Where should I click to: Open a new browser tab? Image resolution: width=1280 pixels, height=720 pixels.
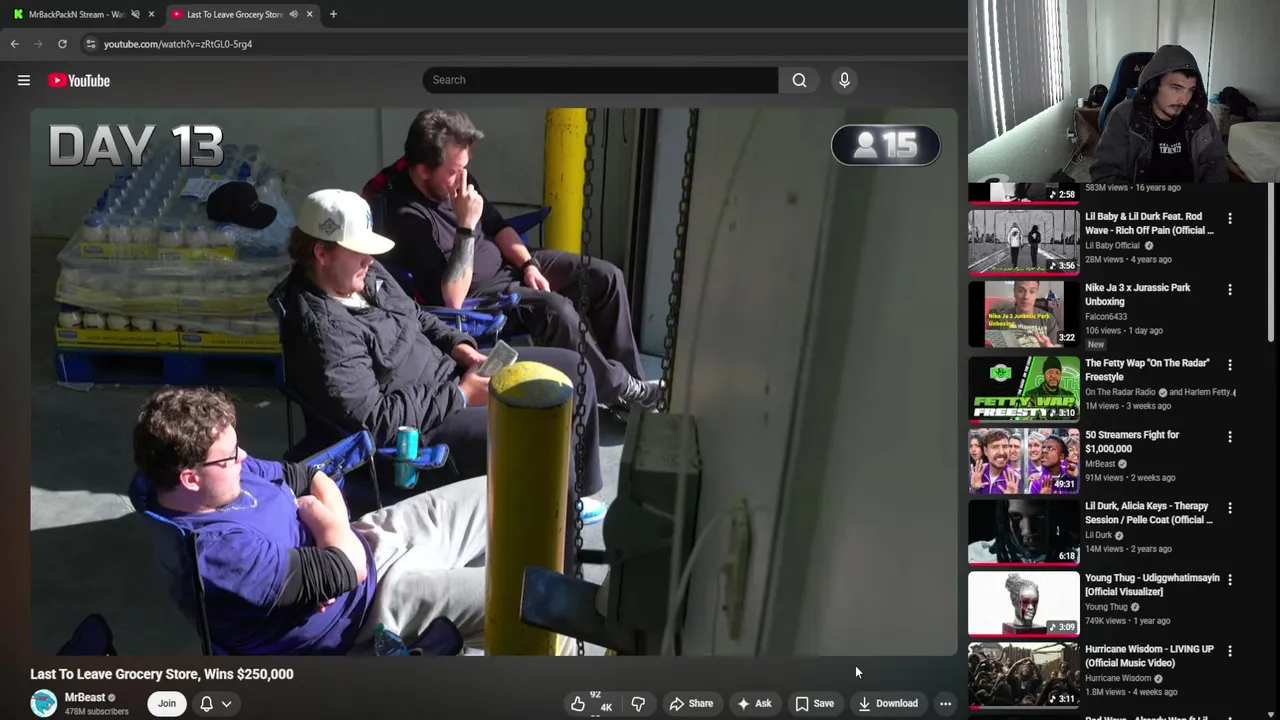[333, 14]
